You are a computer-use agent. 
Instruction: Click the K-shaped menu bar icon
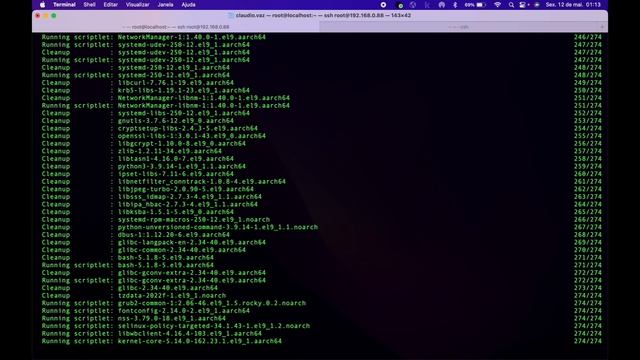[x=427, y=5]
